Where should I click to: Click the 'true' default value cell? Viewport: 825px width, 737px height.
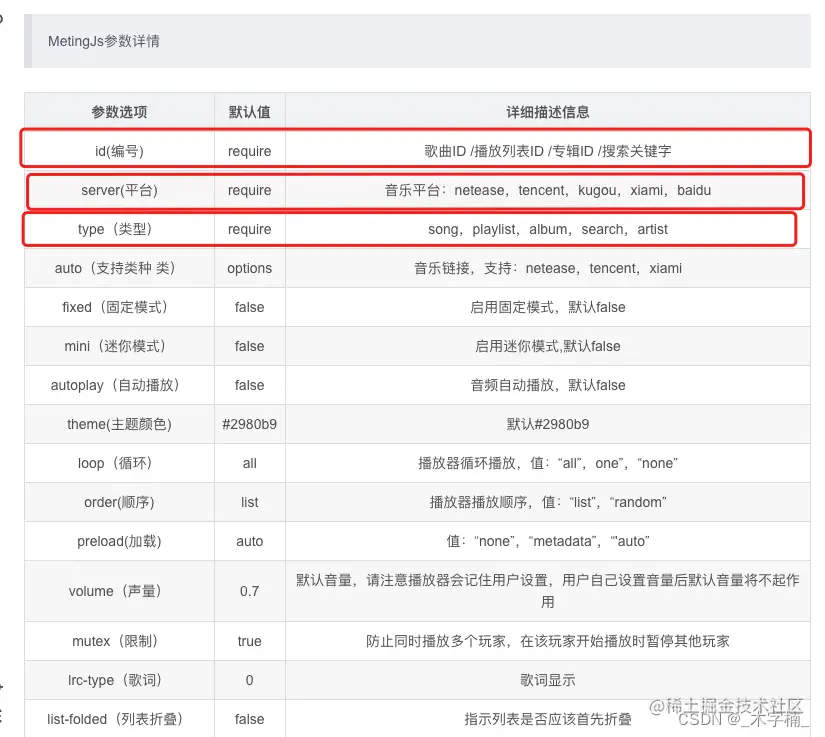tap(249, 641)
